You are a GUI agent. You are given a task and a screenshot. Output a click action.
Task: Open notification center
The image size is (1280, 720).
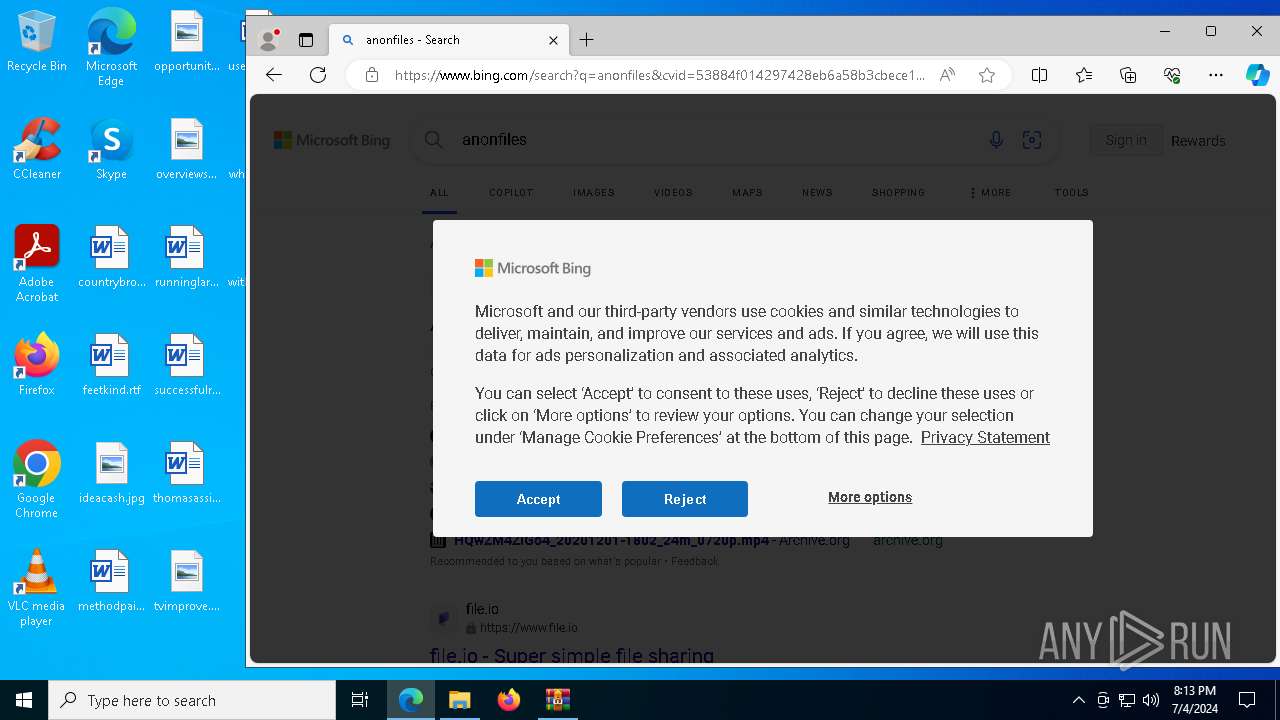[1247, 700]
